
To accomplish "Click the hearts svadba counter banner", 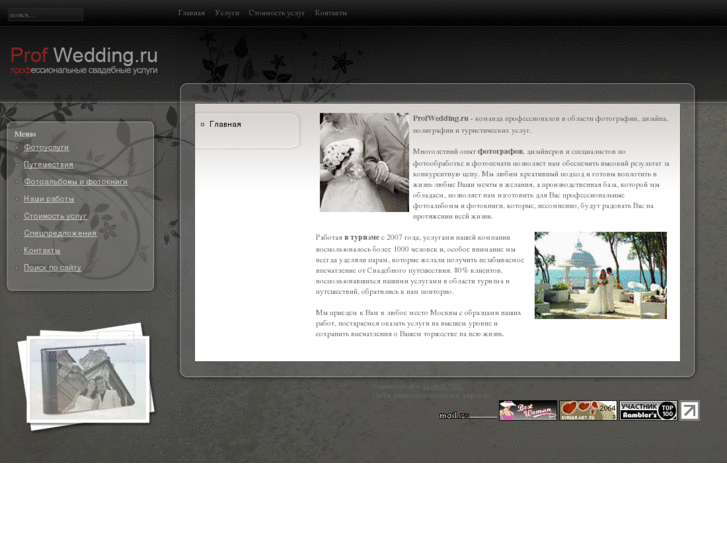I will point(588,410).
